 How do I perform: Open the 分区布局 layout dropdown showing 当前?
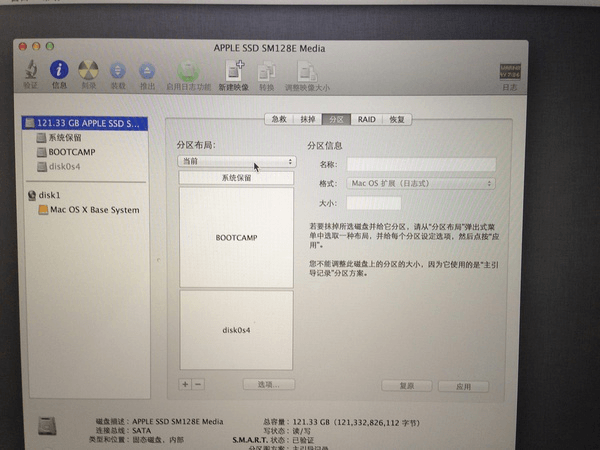coord(236,161)
